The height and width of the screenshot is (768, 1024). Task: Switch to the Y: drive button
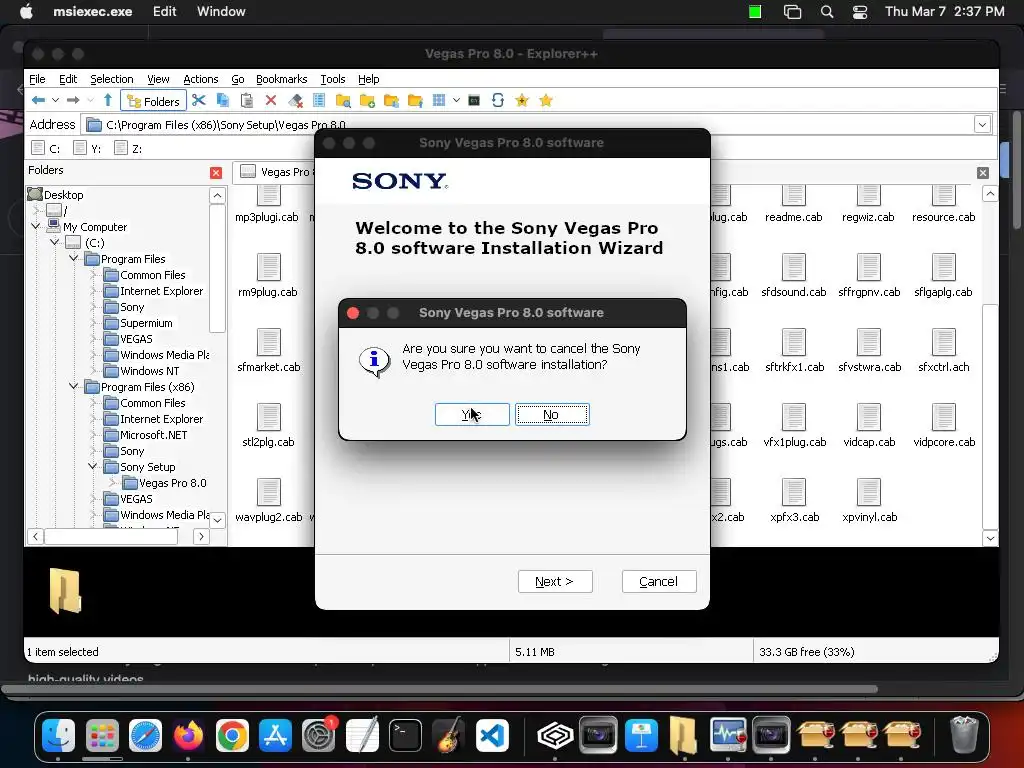click(88, 148)
